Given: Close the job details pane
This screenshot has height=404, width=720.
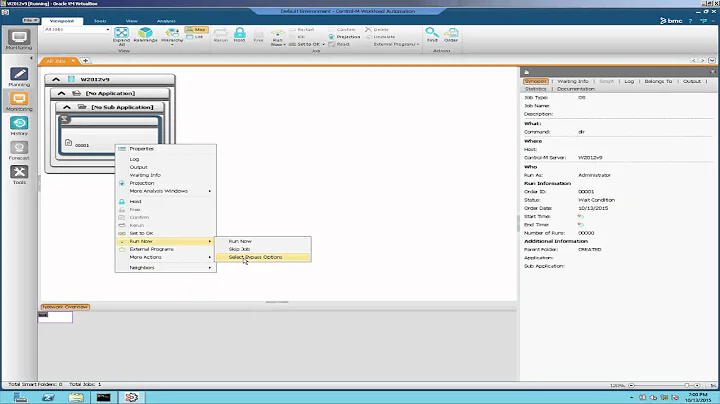Looking at the screenshot, I should tap(713, 72).
